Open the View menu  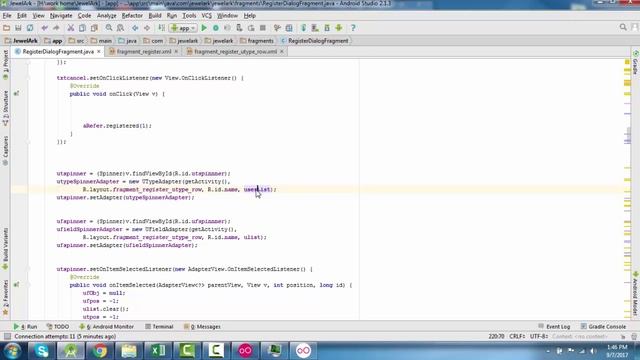click(38, 16)
